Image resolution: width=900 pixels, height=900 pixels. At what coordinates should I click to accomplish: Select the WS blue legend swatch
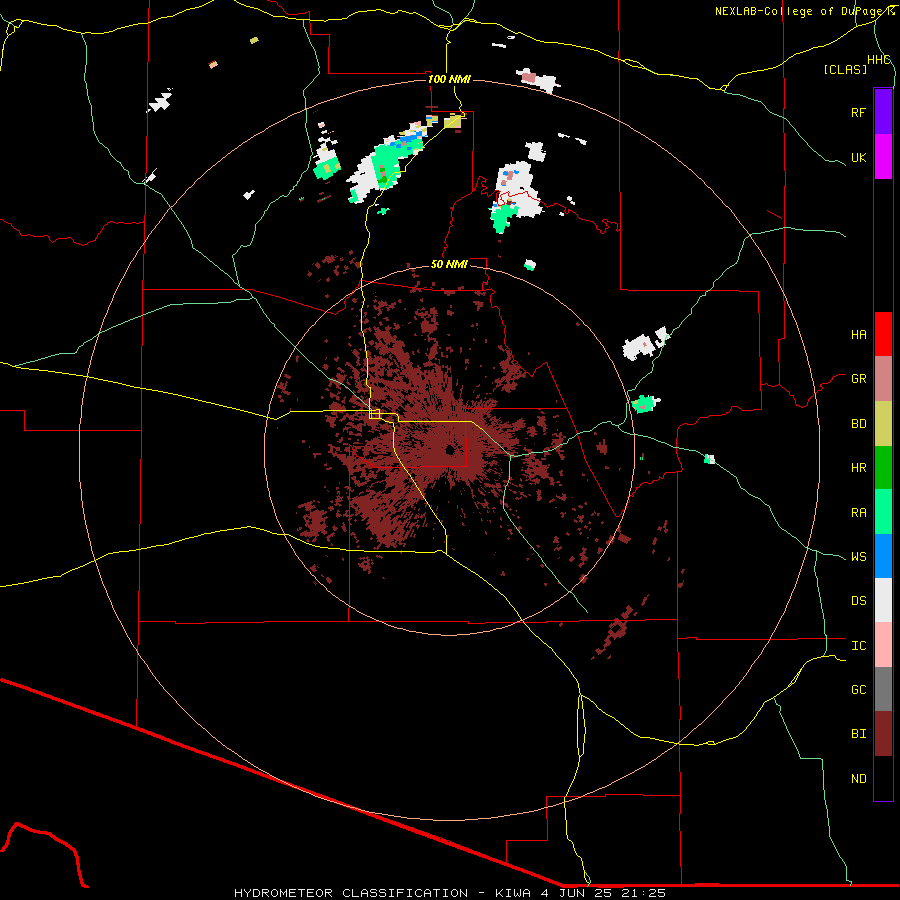pos(883,556)
